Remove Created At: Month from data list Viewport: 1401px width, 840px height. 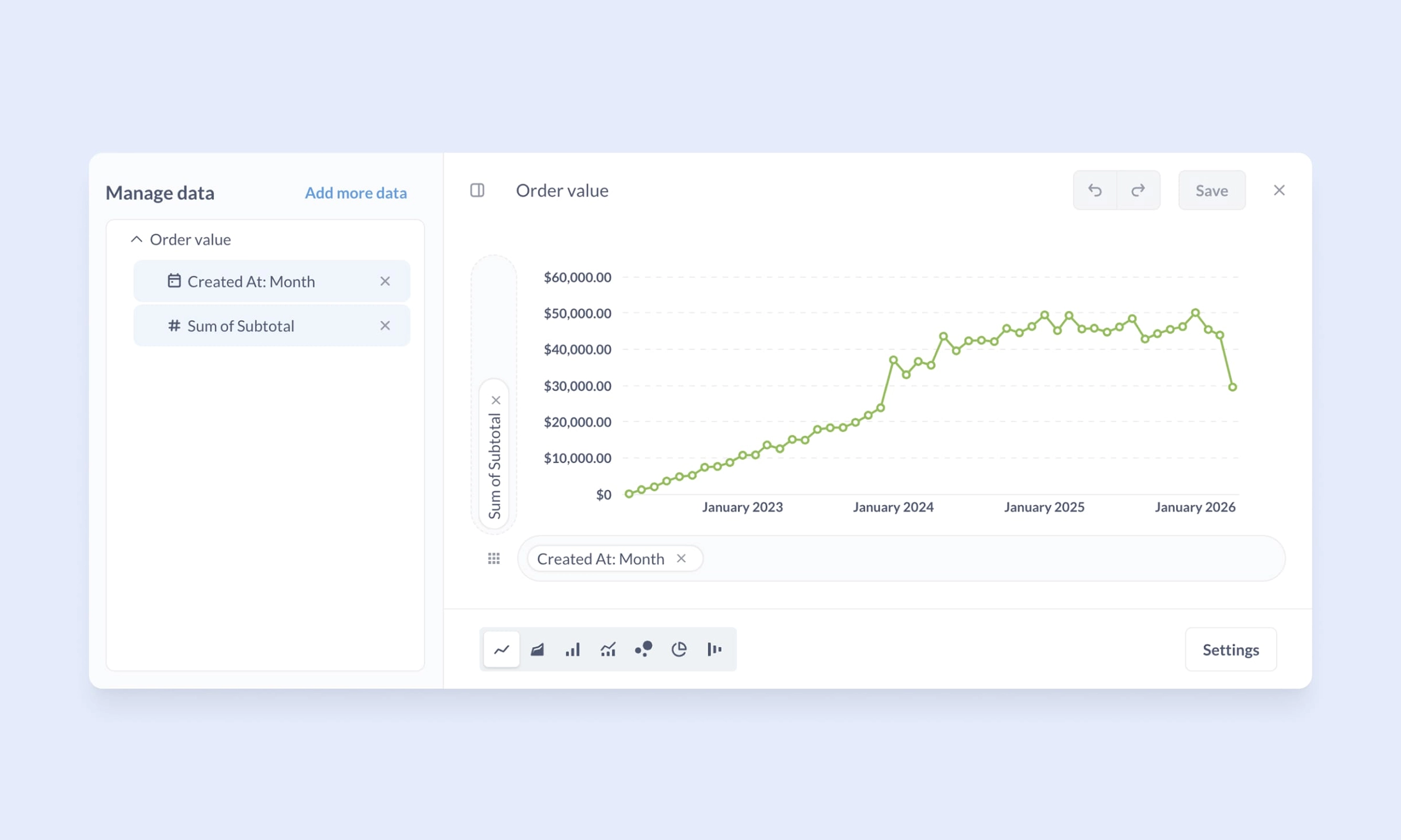pyautogui.click(x=385, y=281)
